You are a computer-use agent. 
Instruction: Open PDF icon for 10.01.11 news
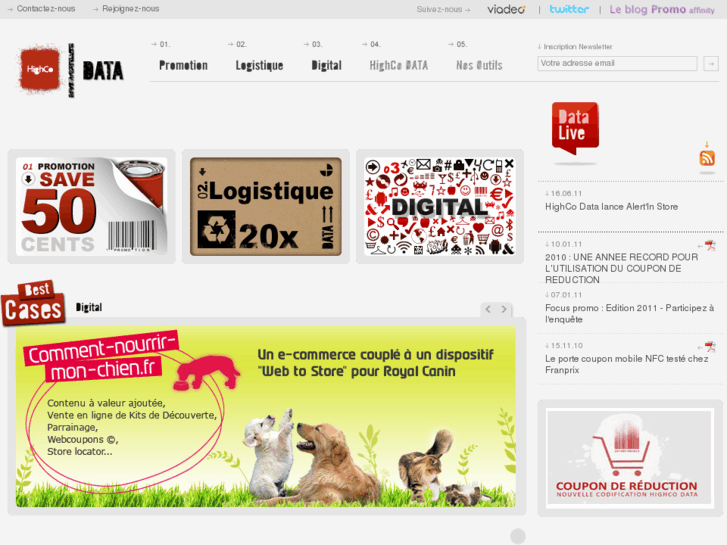(x=710, y=245)
